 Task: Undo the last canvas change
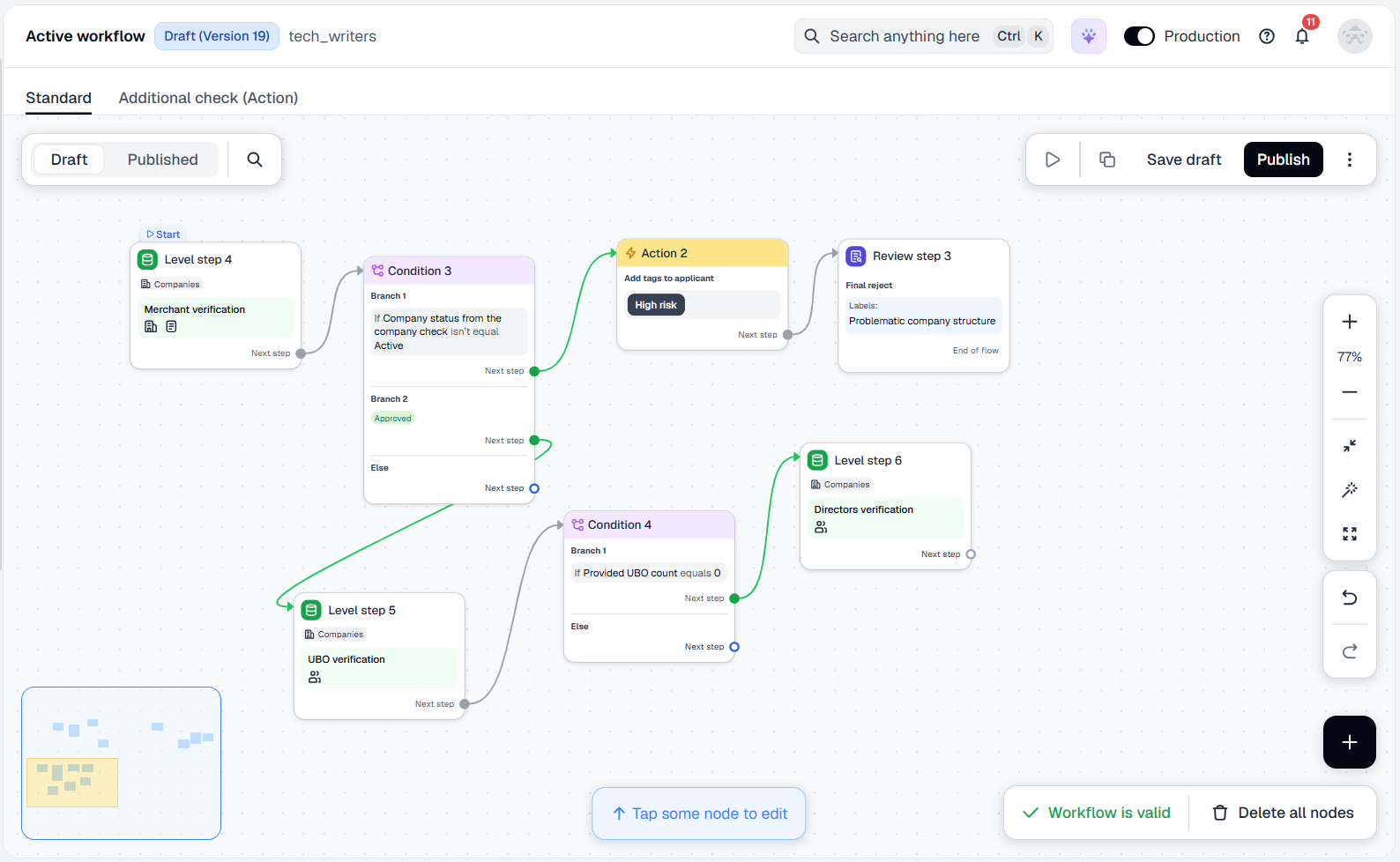[x=1349, y=598]
